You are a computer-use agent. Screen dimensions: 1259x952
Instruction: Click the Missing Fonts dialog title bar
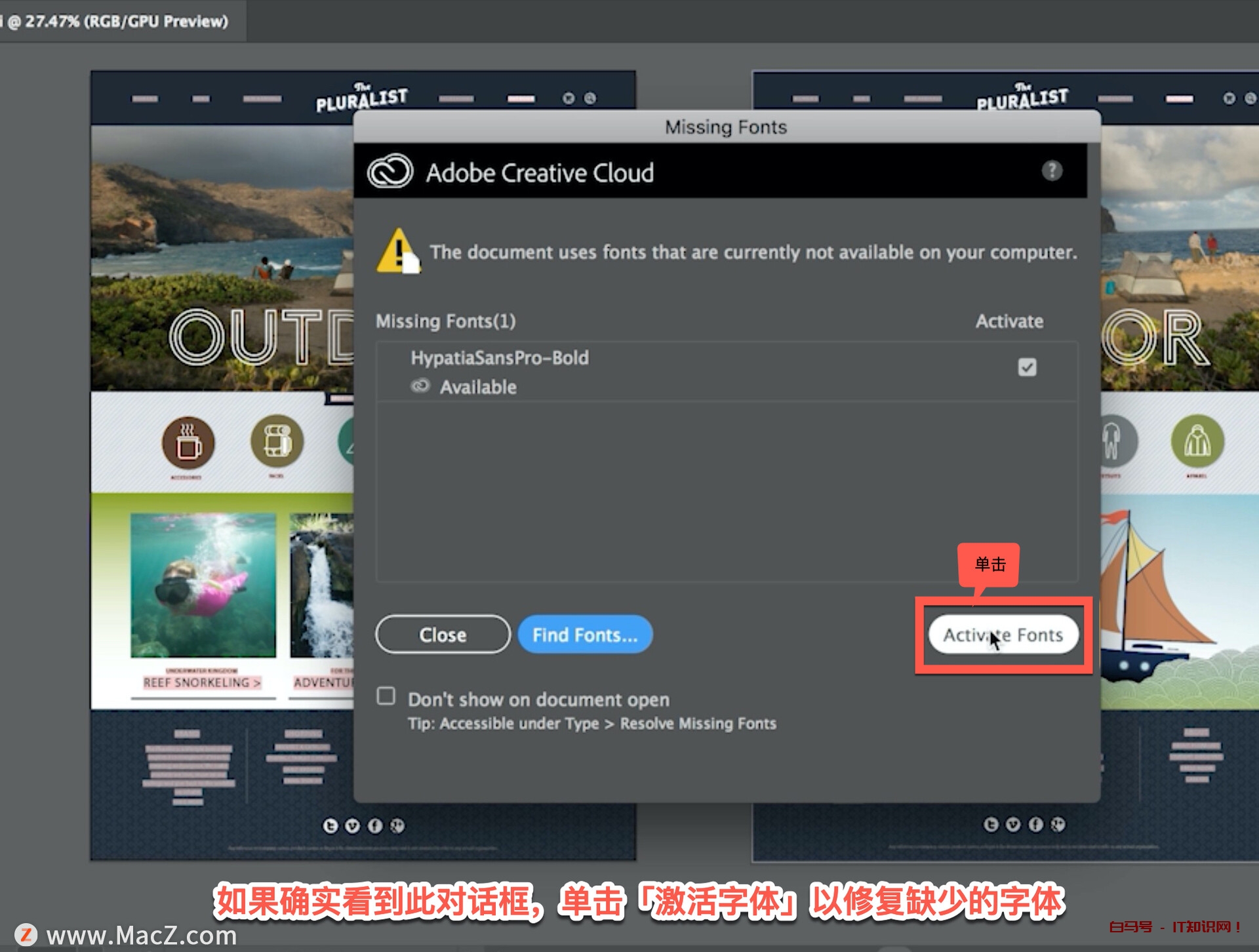(726, 127)
